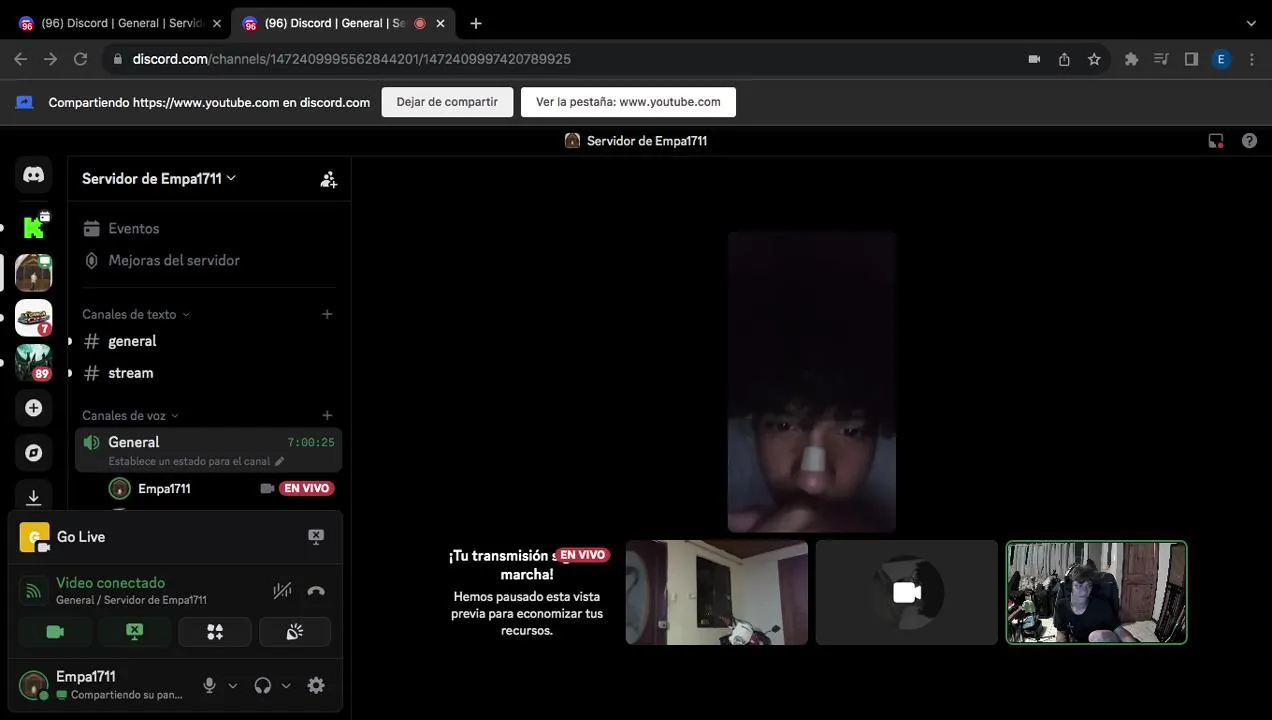Click the Go Live stop streaming screen icon
This screenshot has height=720, width=1272.
[316, 537]
